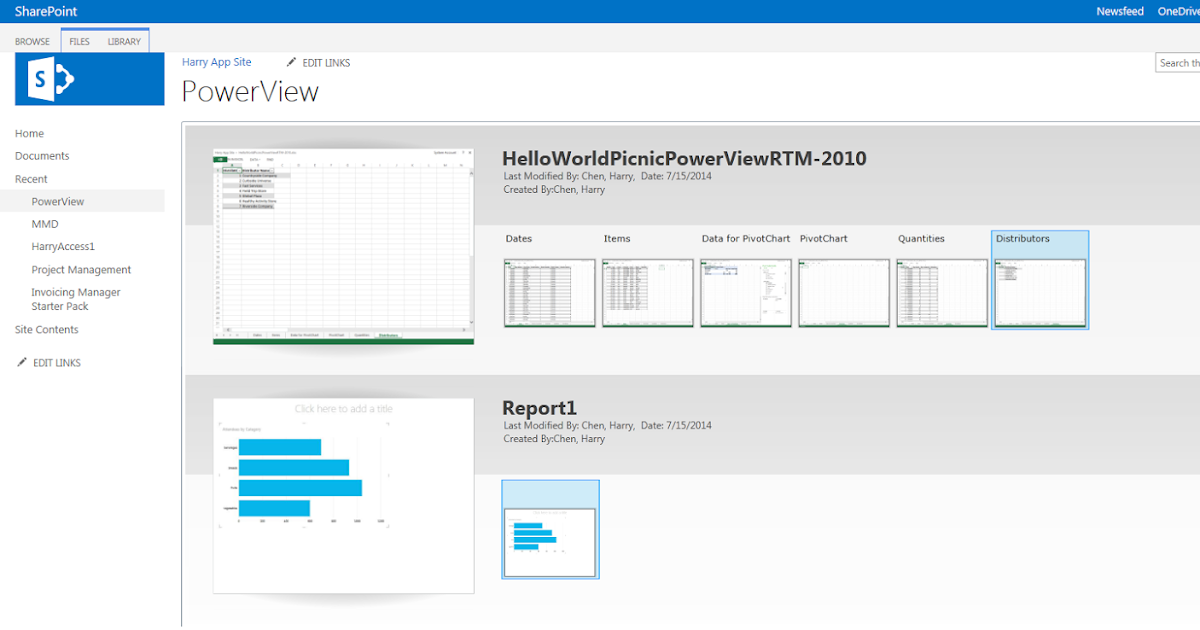Select Data for PivotChart sheet thumbnail
The image size is (1200, 630).
coord(745,293)
